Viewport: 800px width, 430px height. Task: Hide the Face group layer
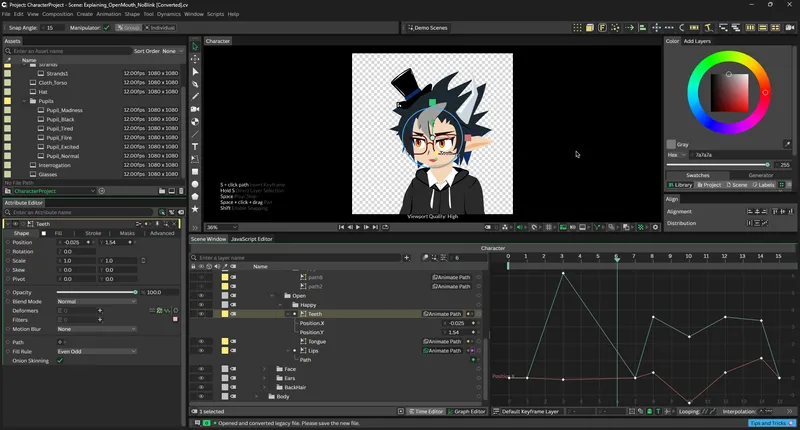[x=201, y=369]
